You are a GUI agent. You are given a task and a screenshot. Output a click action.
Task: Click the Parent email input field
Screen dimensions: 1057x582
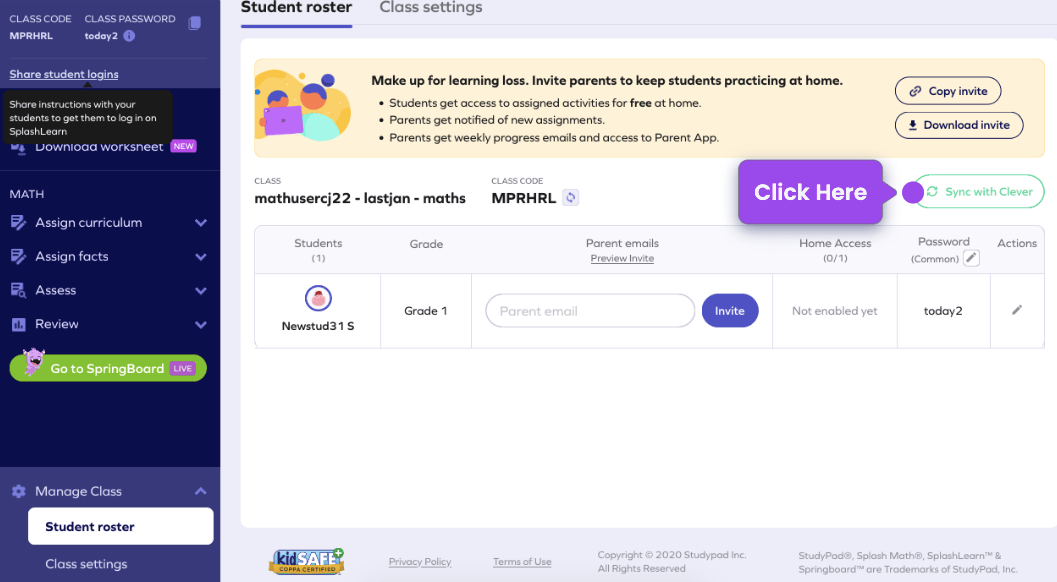click(x=590, y=310)
